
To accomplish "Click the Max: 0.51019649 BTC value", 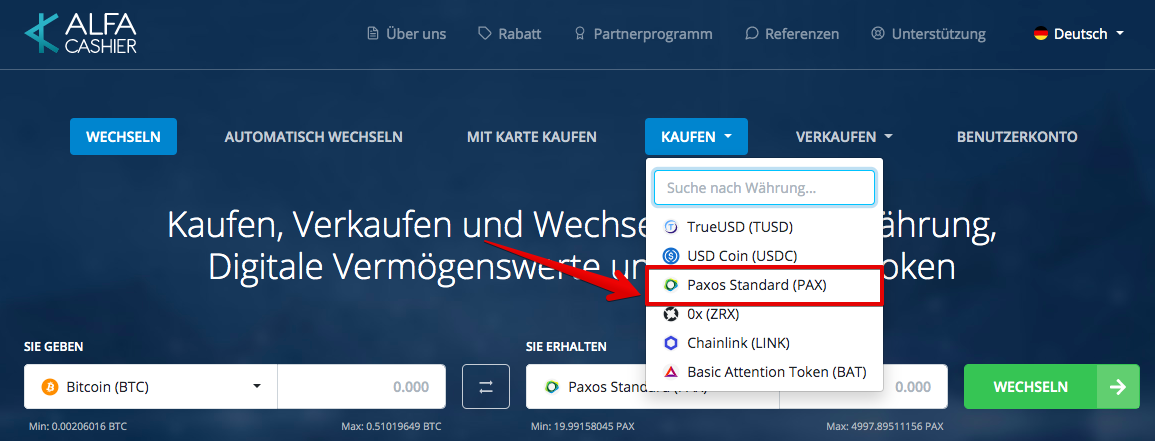I will tap(391, 426).
